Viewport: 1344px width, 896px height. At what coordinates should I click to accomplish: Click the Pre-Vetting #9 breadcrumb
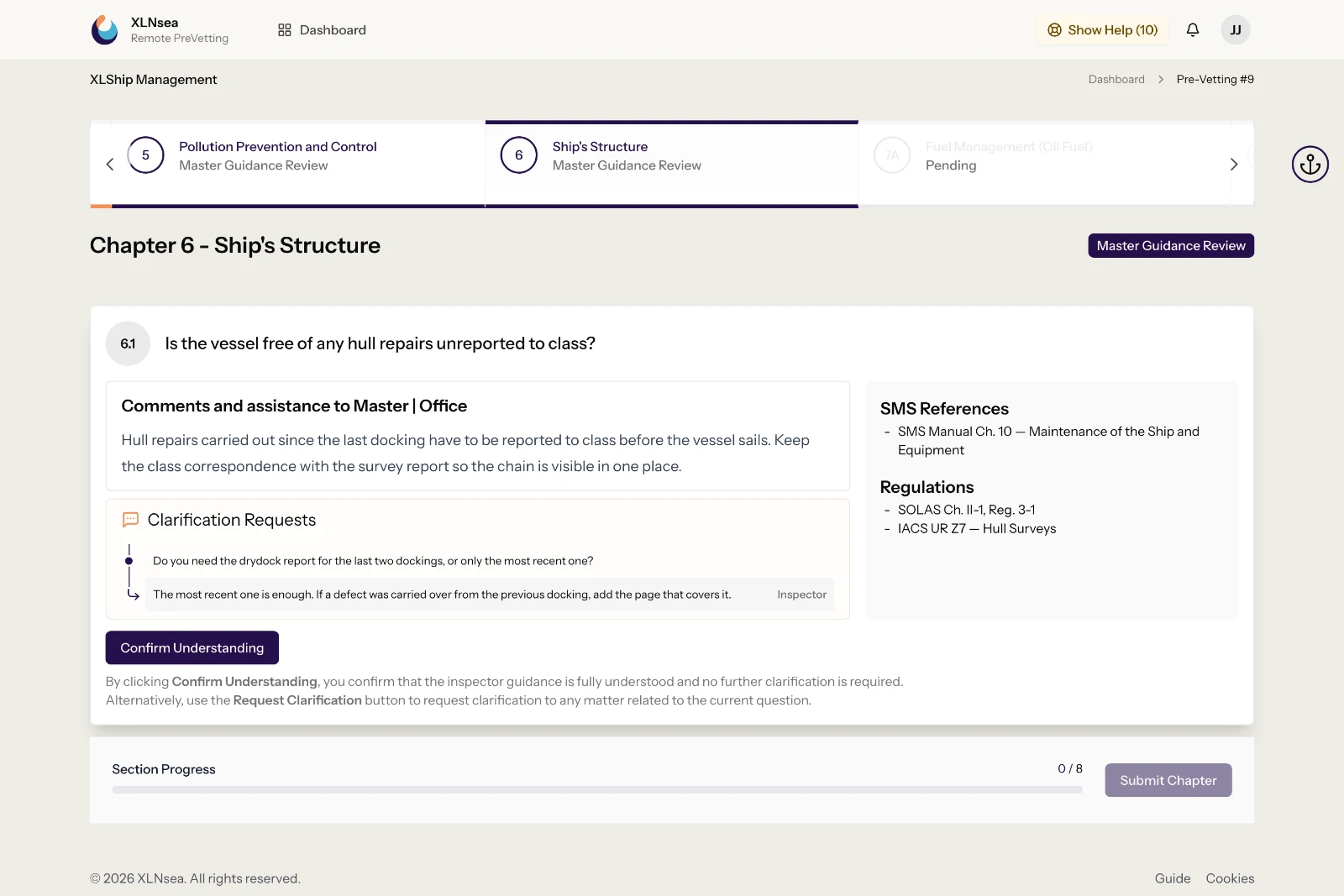tap(1215, 79)
